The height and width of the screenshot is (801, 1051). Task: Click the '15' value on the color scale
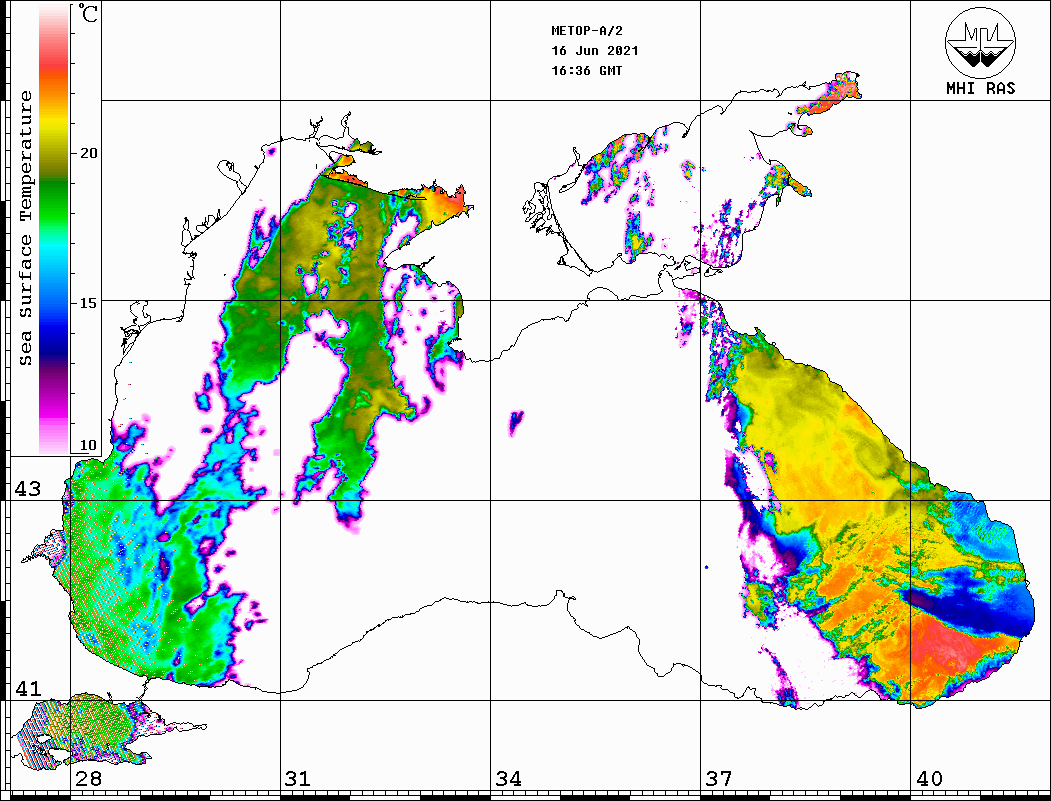pos(88,303)
